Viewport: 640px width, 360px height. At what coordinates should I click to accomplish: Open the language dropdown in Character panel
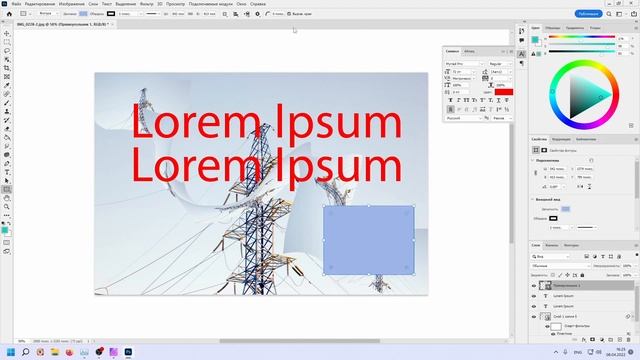pos(464,118)
